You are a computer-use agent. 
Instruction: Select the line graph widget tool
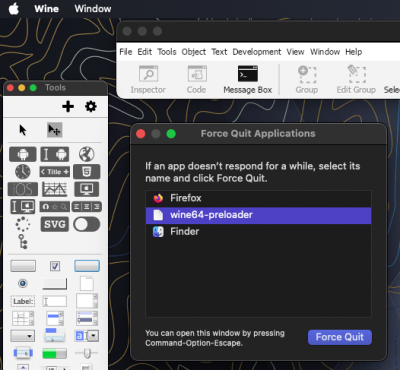click(x=55, y=189)
